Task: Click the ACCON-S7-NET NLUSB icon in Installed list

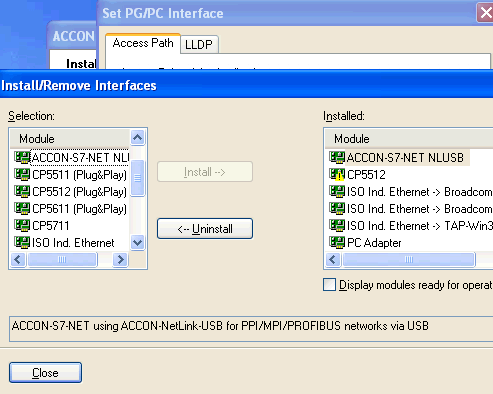Action: pos(337,157)
